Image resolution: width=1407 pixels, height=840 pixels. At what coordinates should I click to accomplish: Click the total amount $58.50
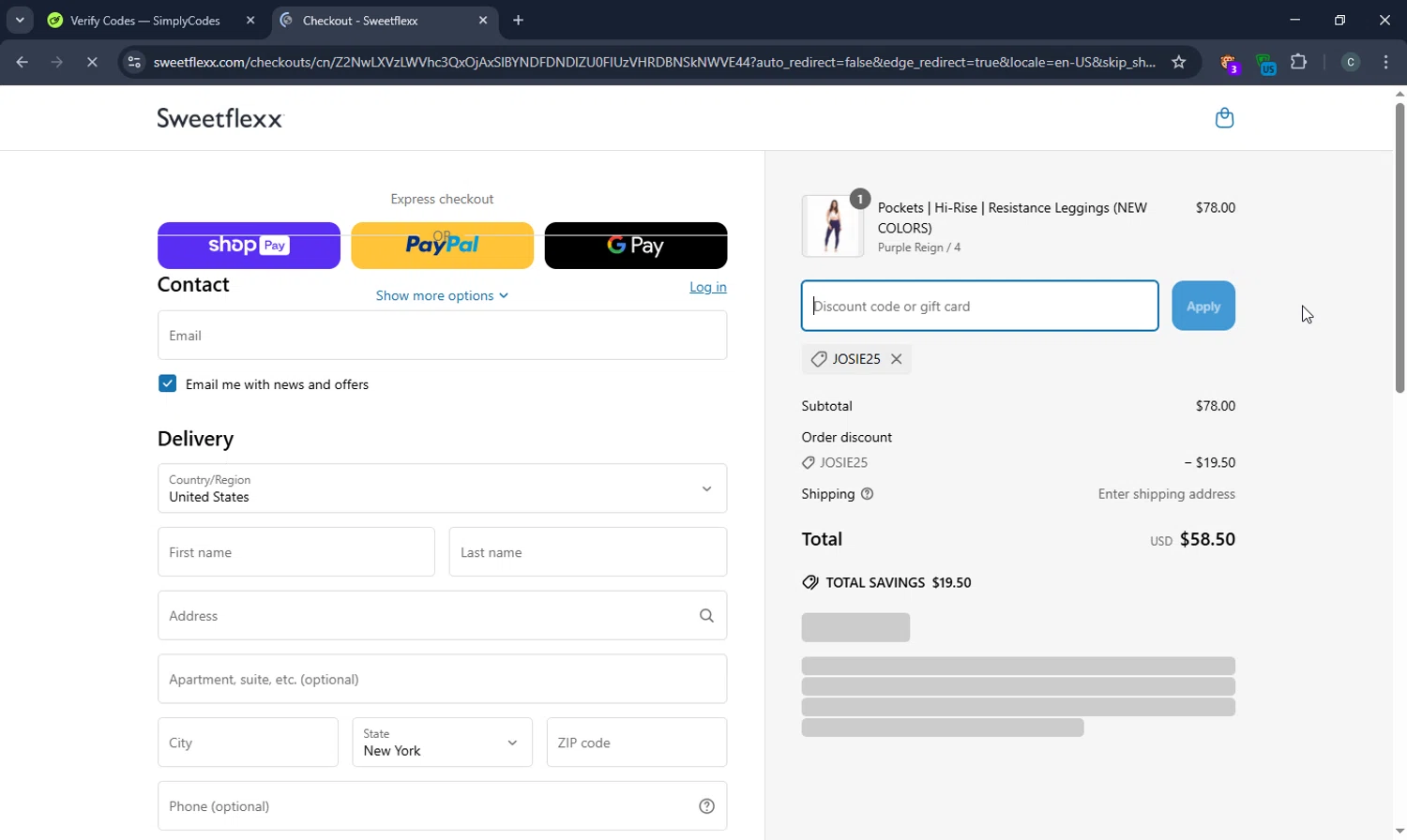1207,539
